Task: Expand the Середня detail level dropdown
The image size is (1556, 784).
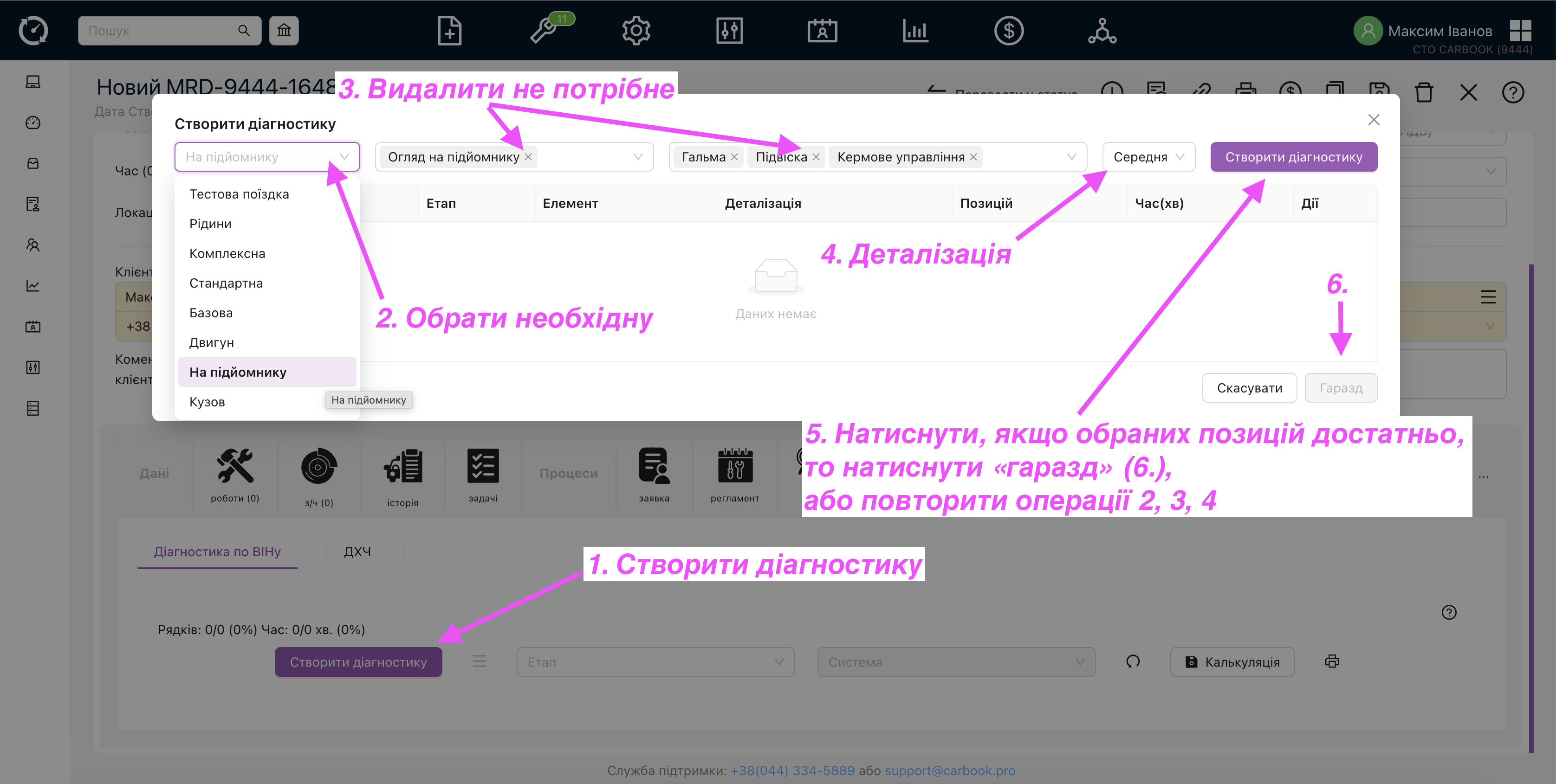Action: click(1148, 157)
